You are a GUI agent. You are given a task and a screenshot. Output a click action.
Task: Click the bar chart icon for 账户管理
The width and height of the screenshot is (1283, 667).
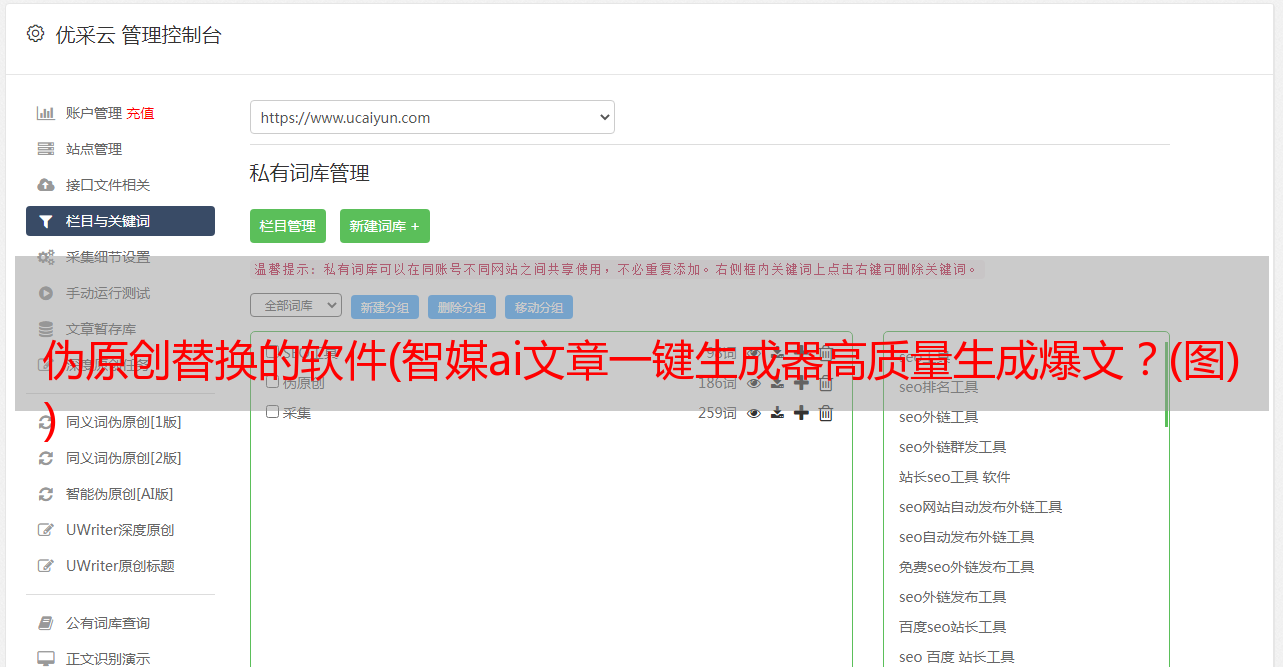pos(46,113)
